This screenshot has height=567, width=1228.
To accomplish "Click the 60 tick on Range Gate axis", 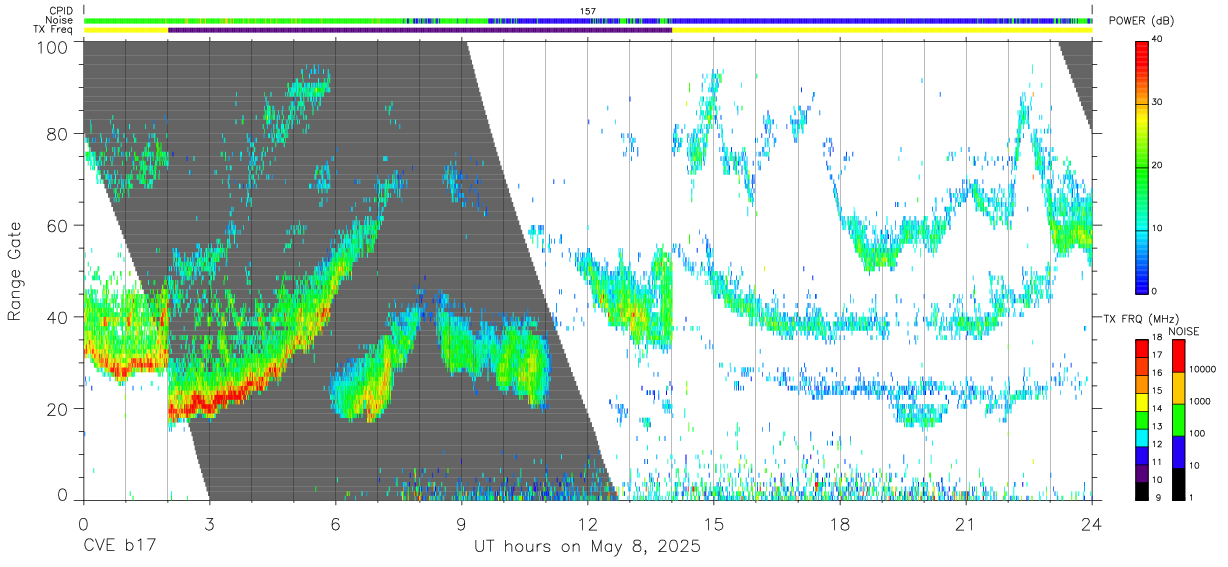I will 58,226.
